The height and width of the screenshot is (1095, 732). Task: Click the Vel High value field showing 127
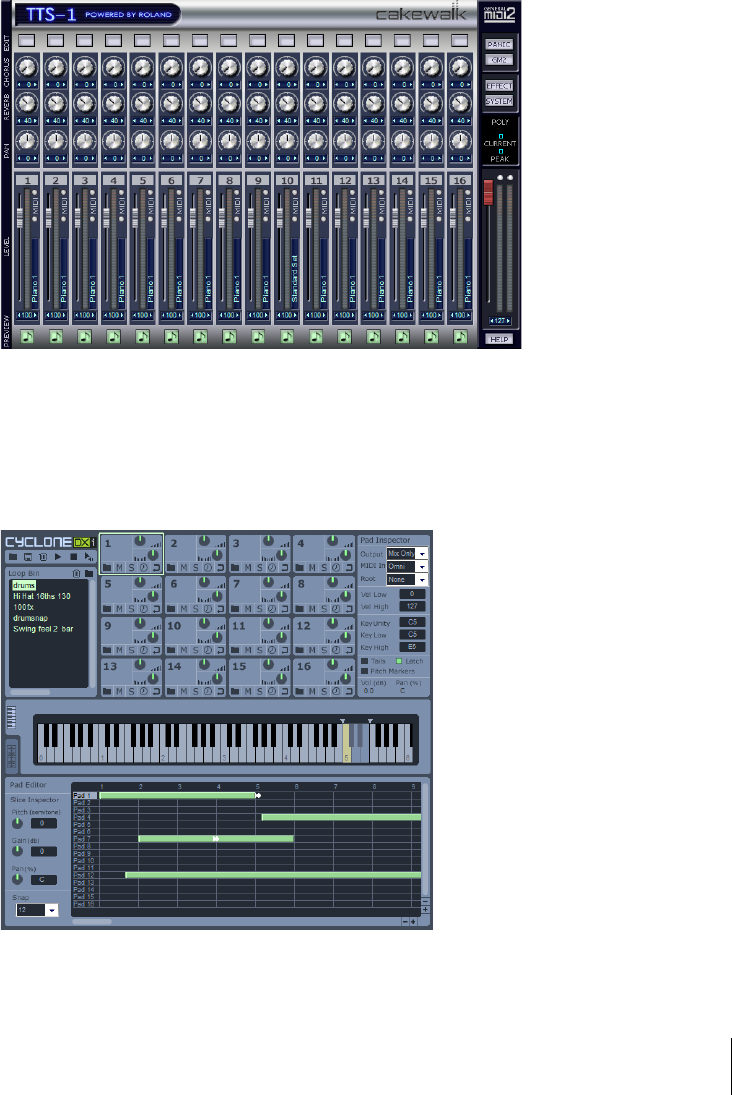tap(412, 606)
